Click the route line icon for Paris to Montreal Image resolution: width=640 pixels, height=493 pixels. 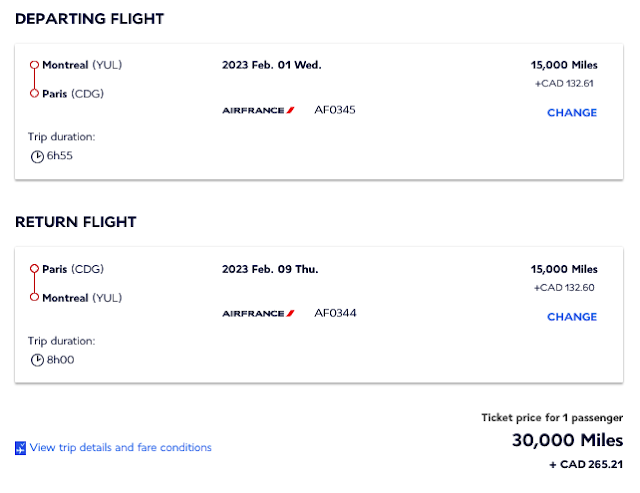point(34,283)
